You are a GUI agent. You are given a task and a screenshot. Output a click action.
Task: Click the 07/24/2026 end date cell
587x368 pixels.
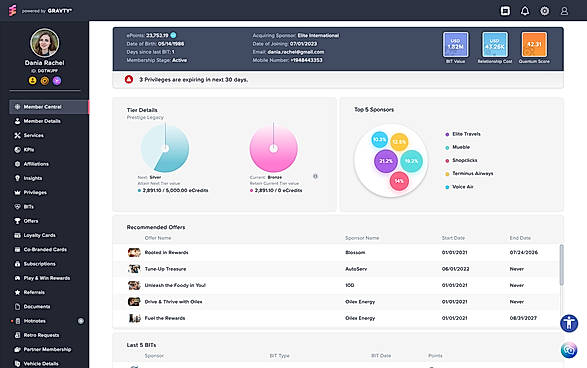[523, 252]
